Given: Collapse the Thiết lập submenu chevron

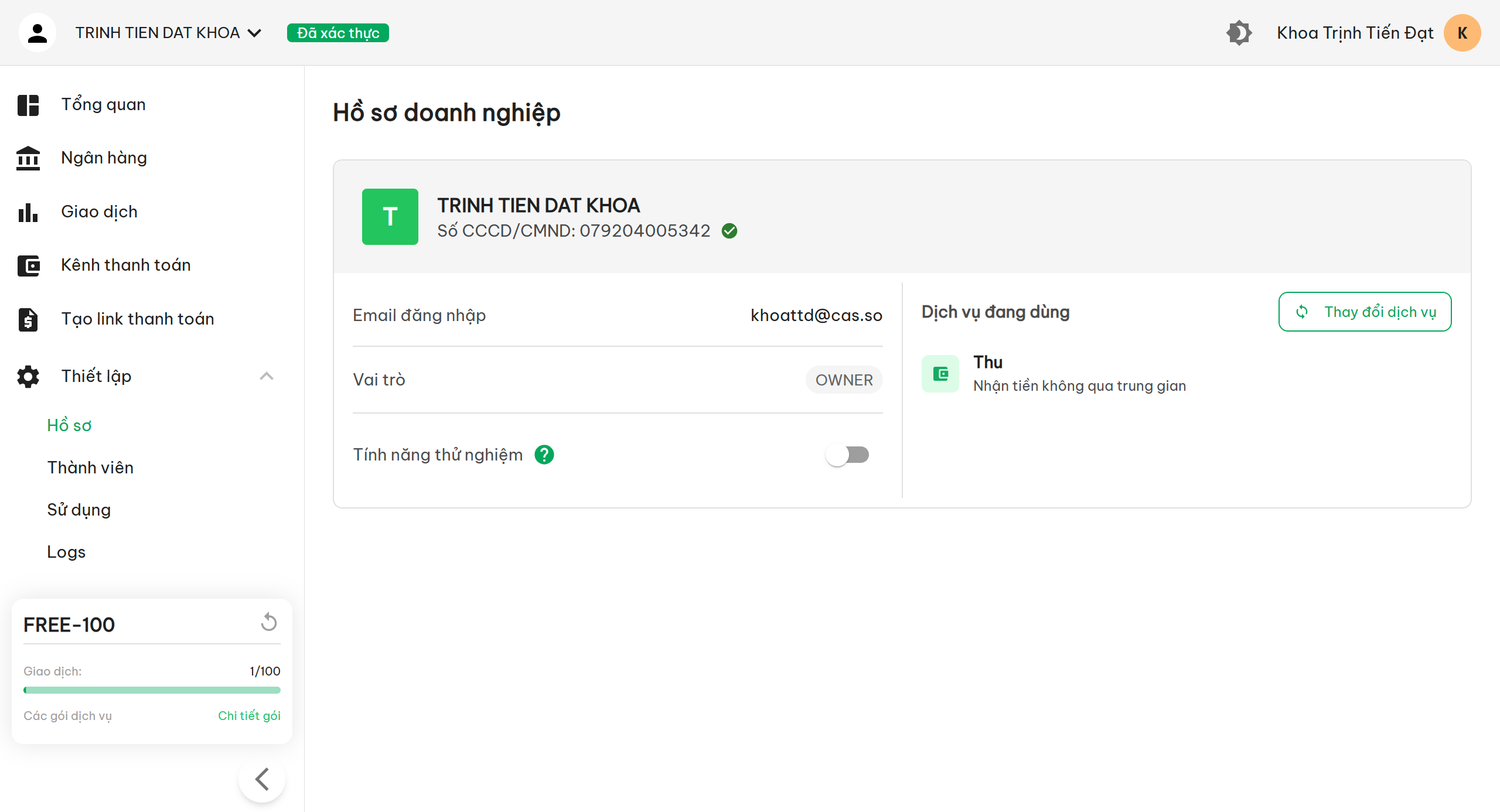Looking at the screenshot, I should [267, 376].
